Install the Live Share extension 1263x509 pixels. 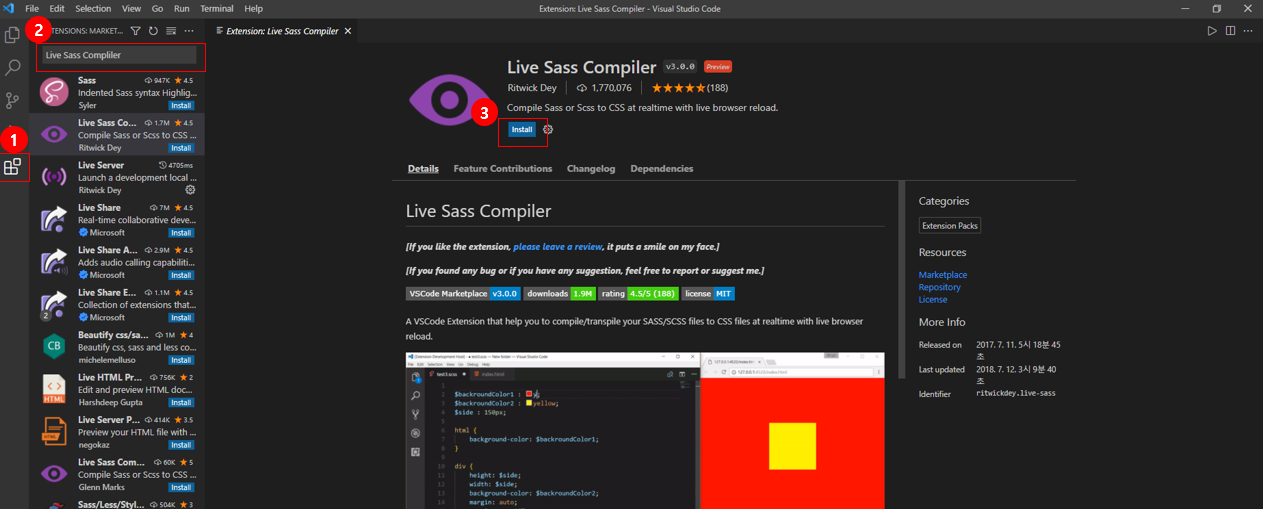coord(181,233)
